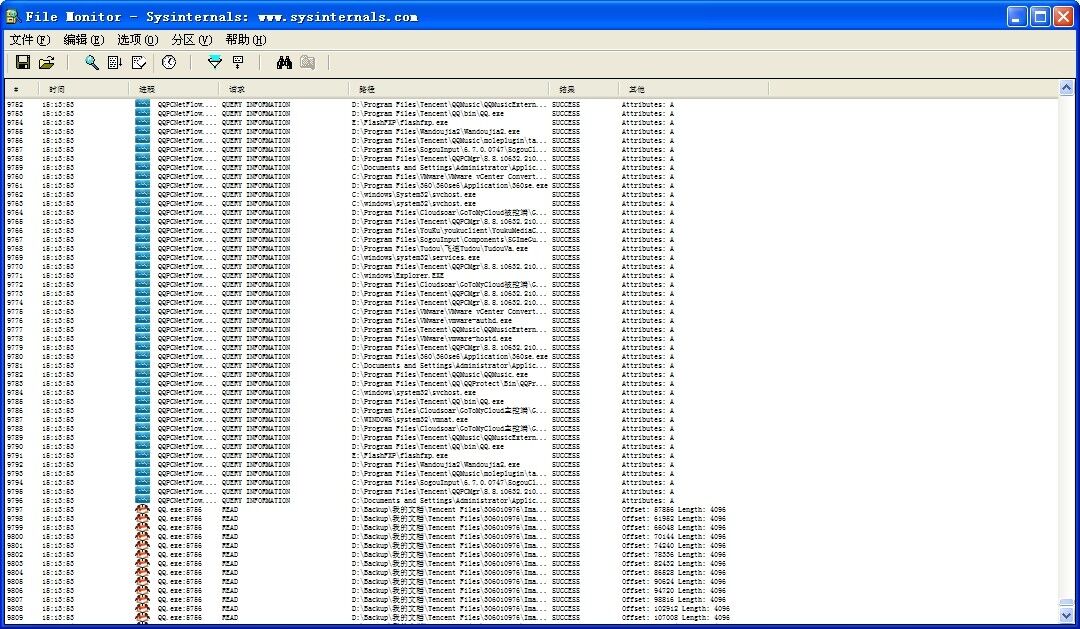Click the 'Offset: 74240 Length: 4096' cell
This screenshot has width=1080, height=629.
[674, 546]
